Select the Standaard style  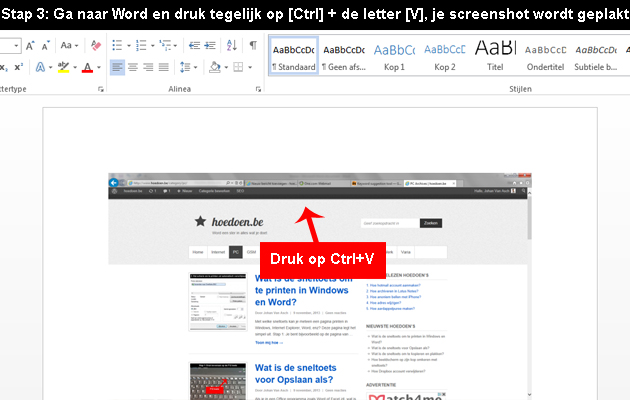pos(294,55)
